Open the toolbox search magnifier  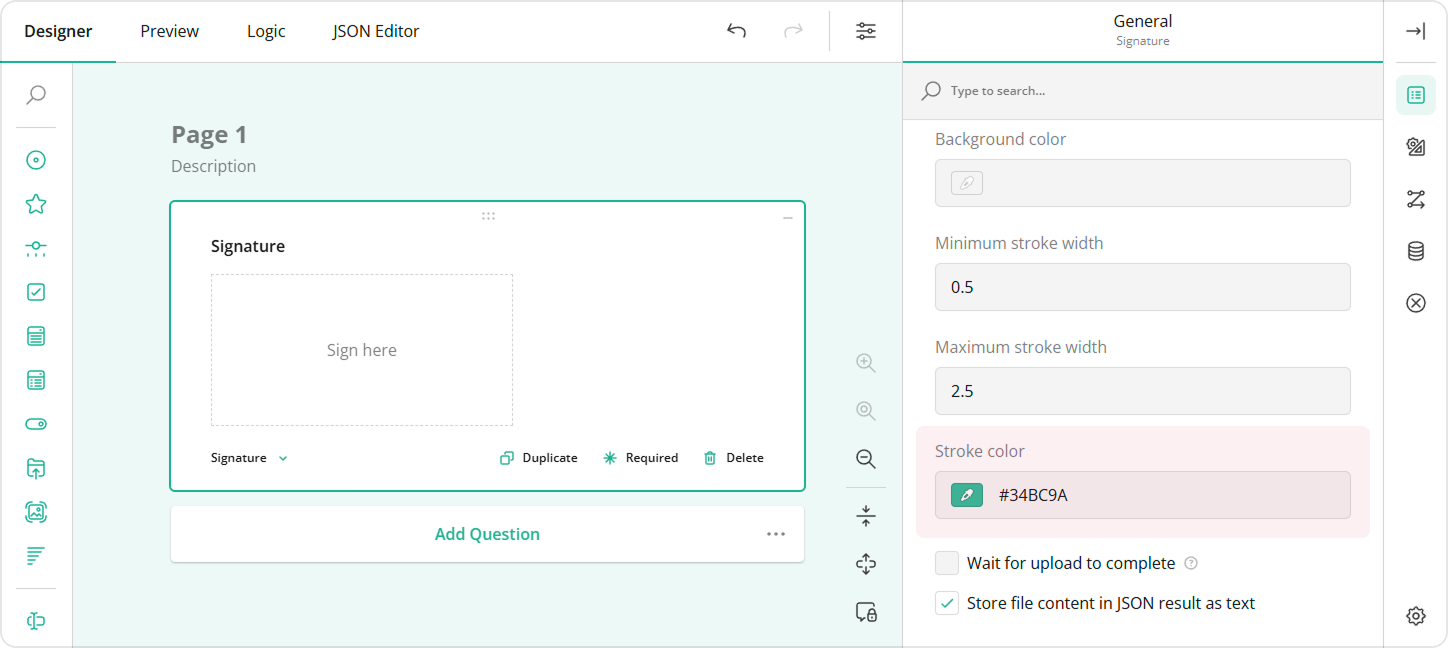click(36, 94)
